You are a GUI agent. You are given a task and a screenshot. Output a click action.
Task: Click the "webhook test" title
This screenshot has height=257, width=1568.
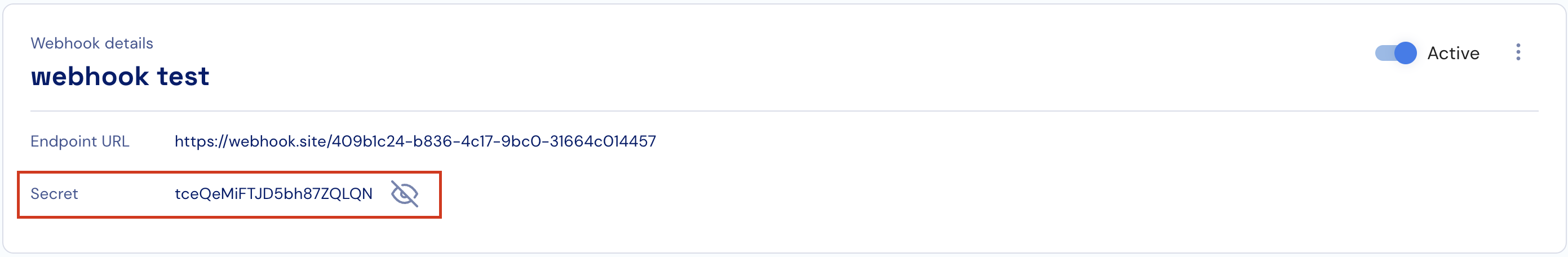[120, 77]
